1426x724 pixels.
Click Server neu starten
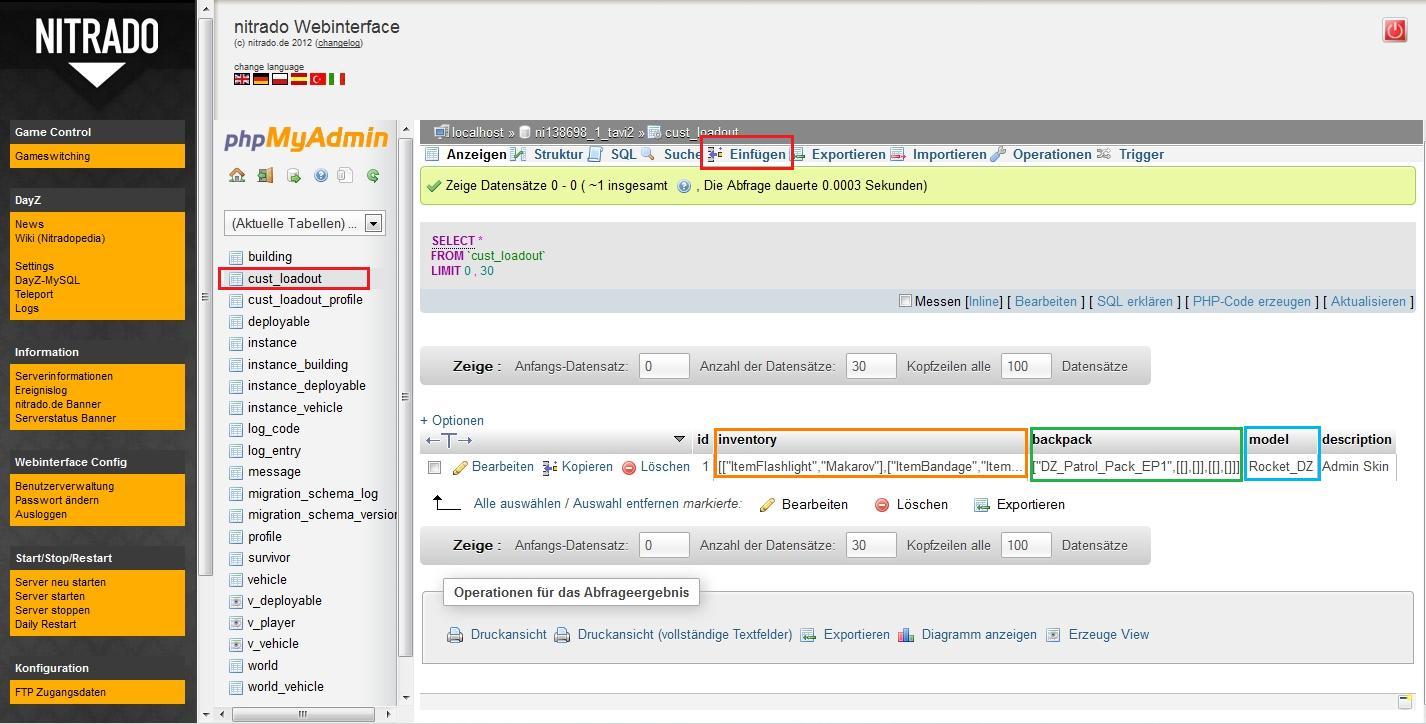(60, 583)
